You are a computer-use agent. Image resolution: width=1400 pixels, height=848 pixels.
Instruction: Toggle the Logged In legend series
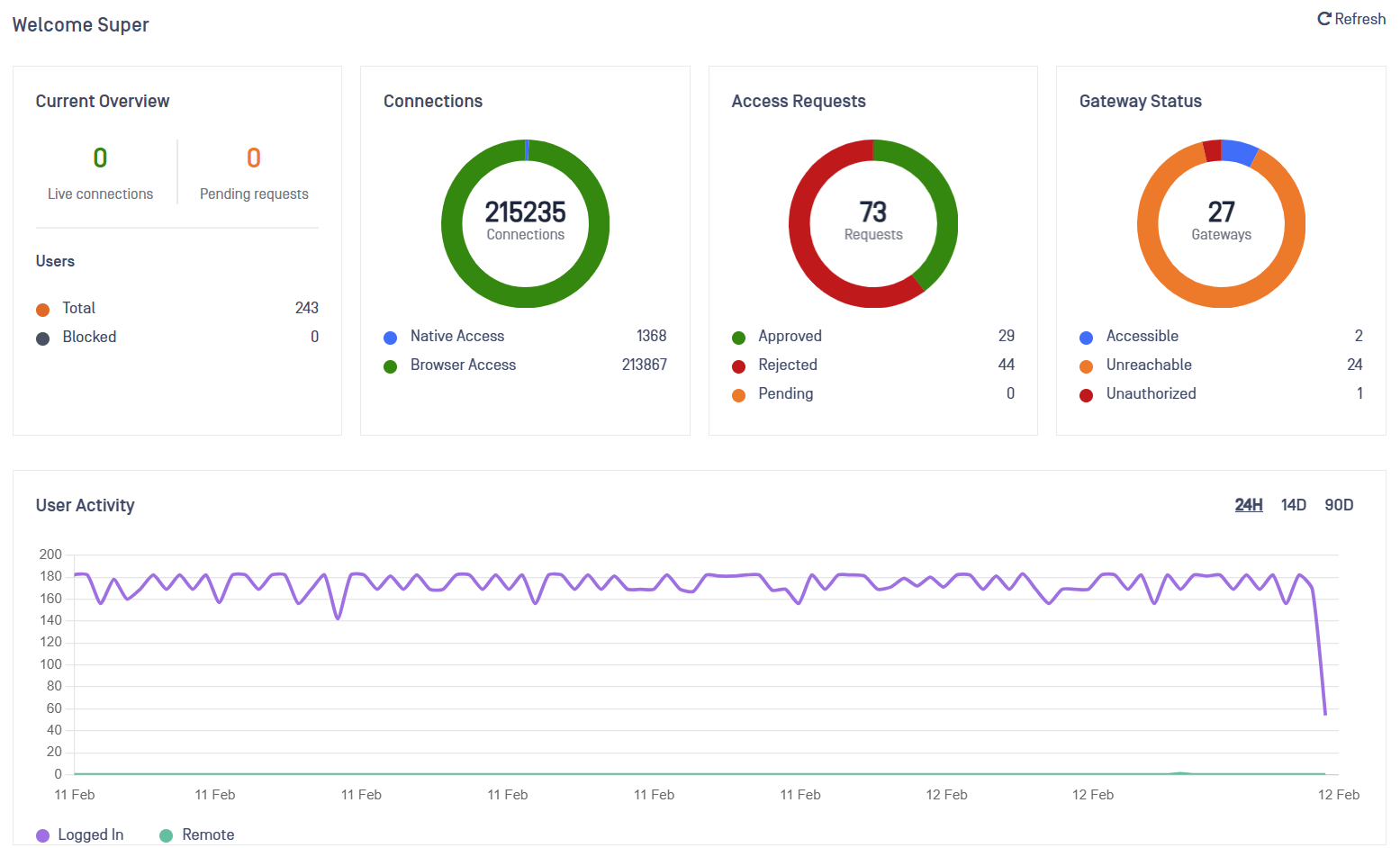(x=80, y=835)
